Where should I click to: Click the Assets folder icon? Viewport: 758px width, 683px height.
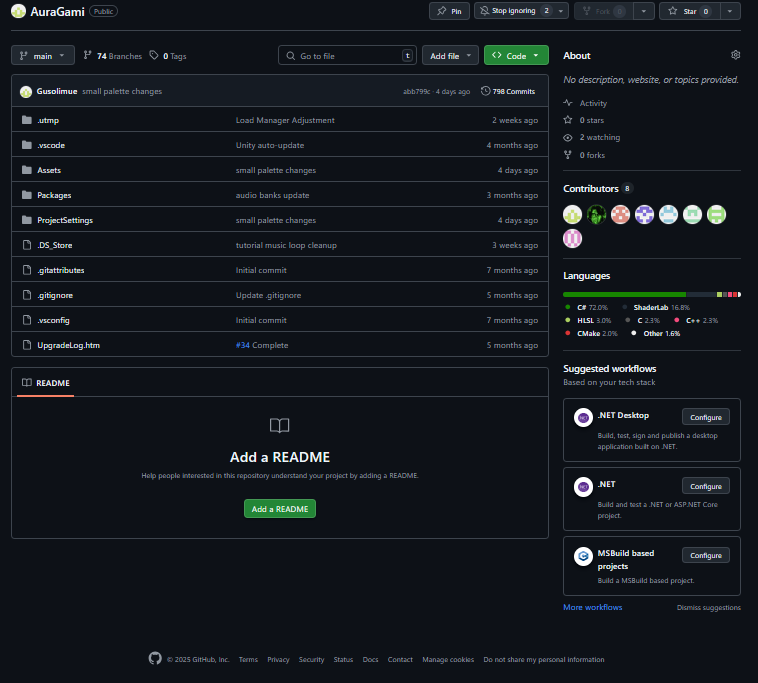(27, 170)
